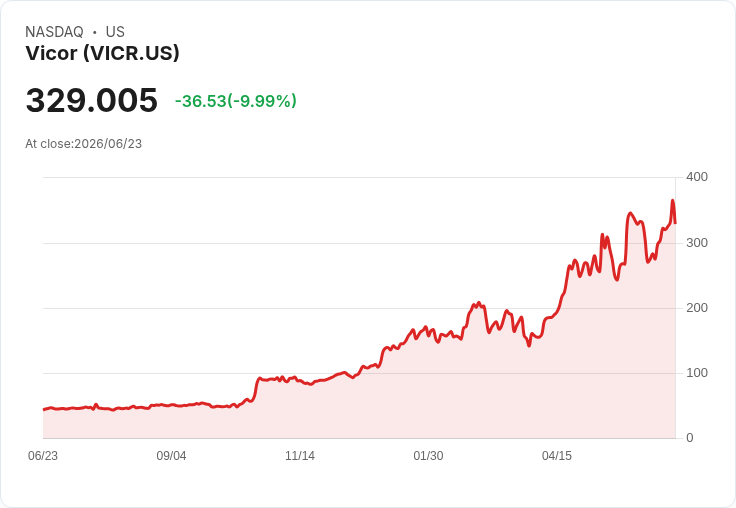736x508 pixels.
Task: Click the 300 y-axis value label
Action: (x=697, y=243)
